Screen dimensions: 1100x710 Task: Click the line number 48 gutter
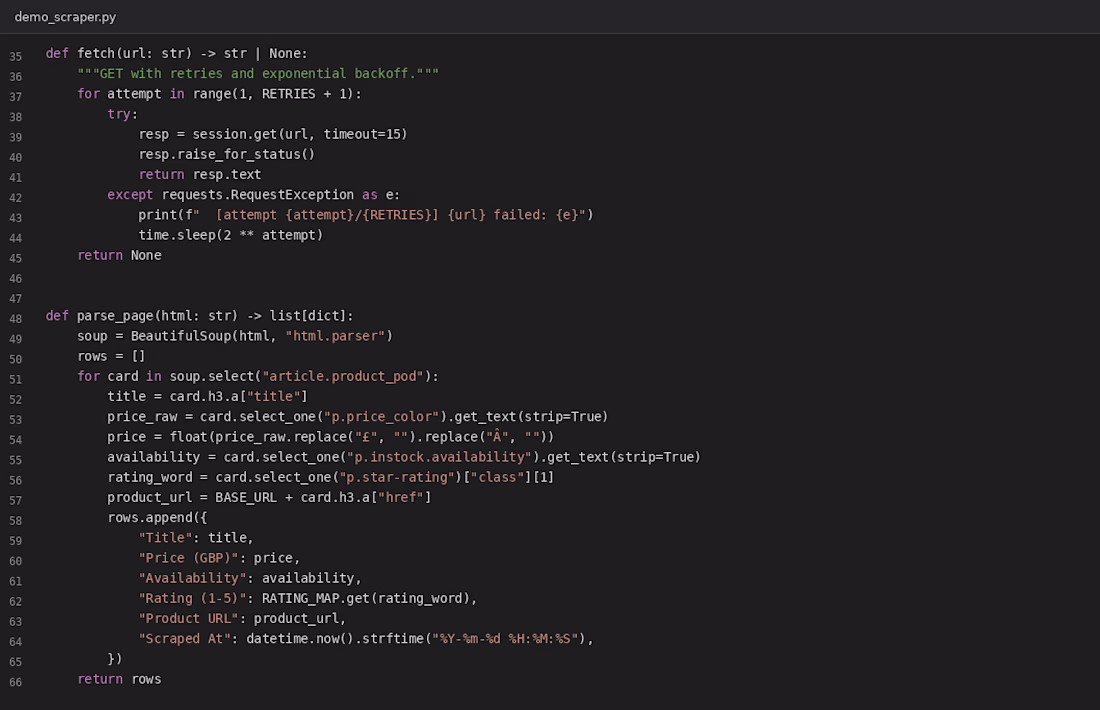[15, 319]
